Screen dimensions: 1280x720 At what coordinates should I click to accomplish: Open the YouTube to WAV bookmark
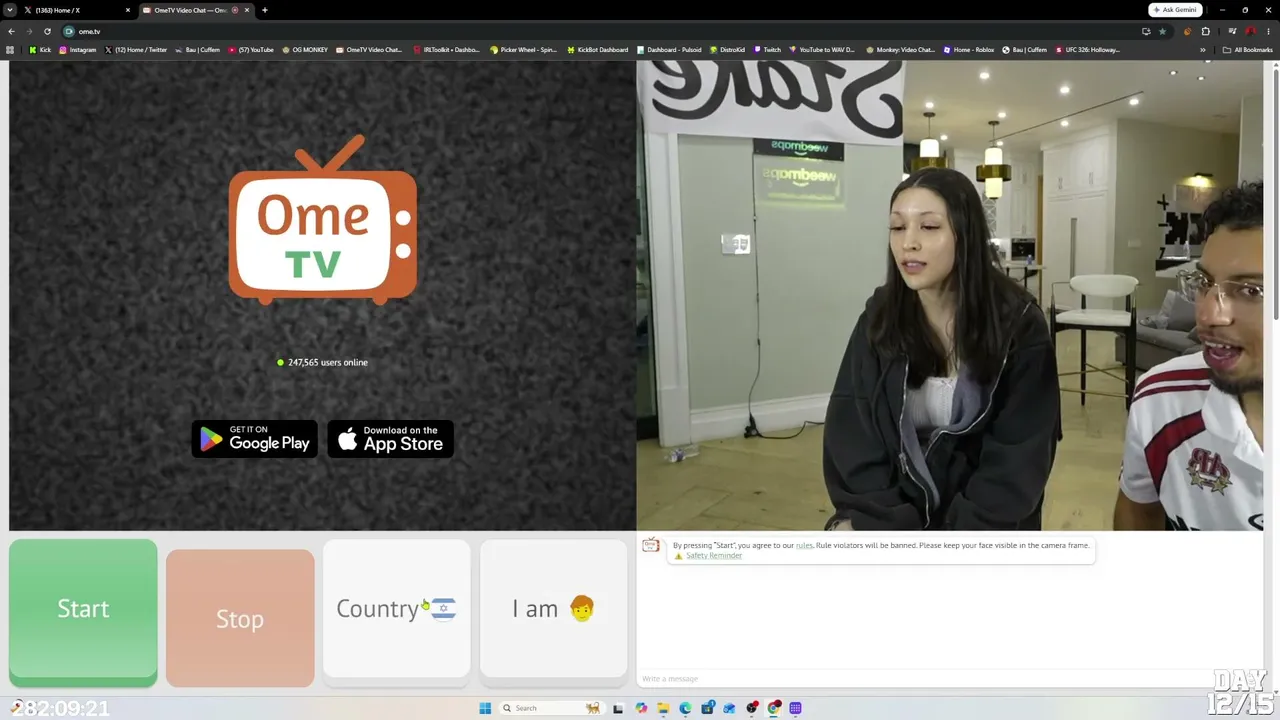click(x=822, y=49)
